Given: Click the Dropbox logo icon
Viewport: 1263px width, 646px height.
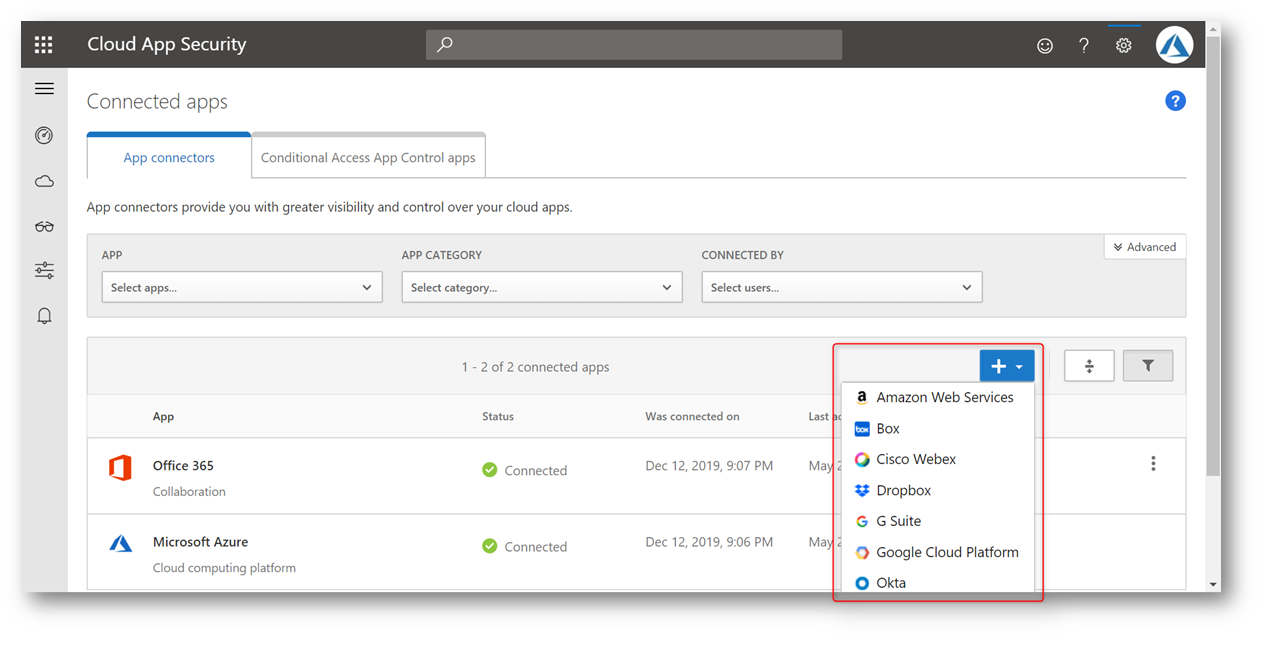Looking at the screenshot, I should [862, 491].
